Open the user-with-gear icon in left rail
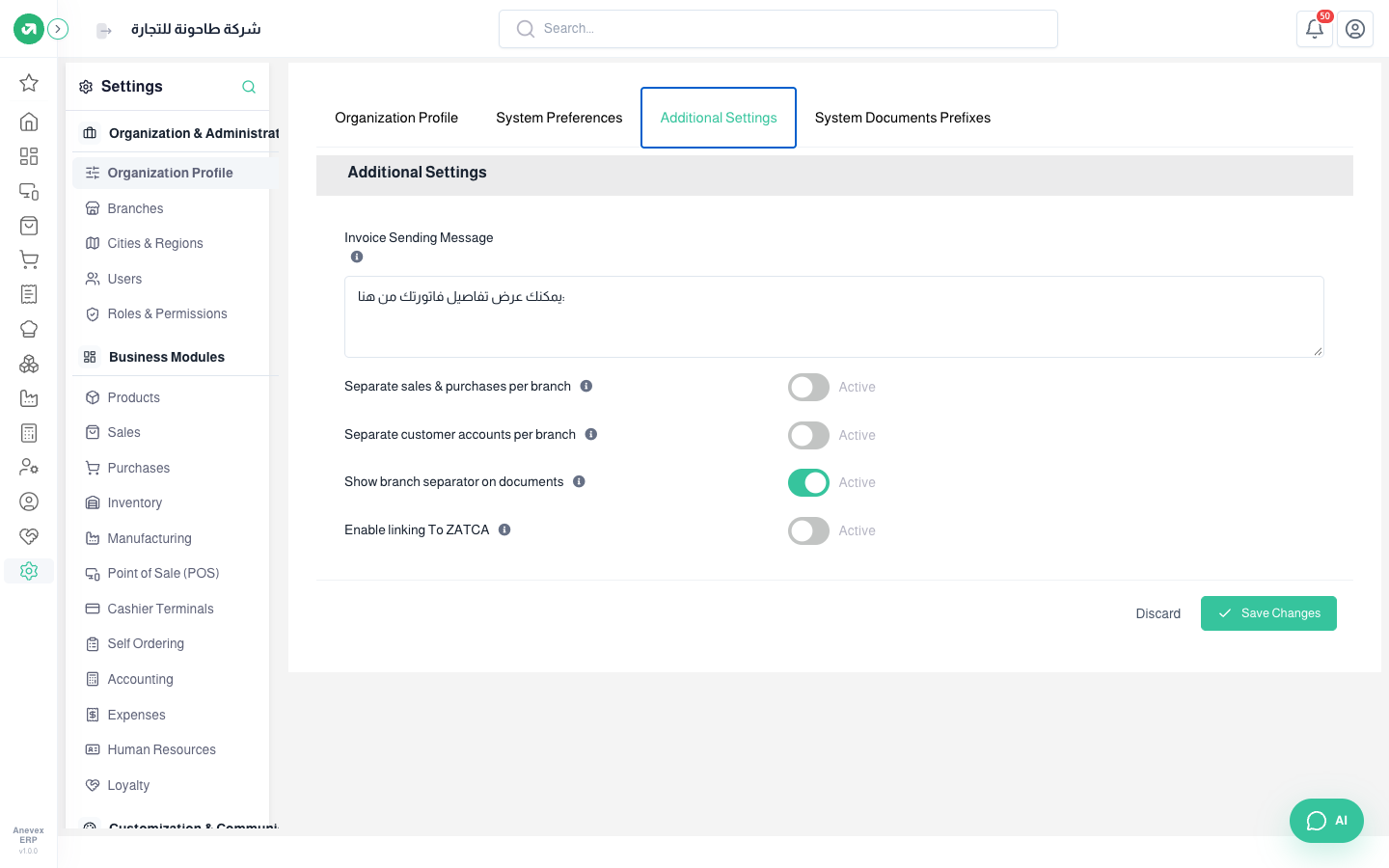This screenshot has width=1389, height=868. click(x=29, y=467)
